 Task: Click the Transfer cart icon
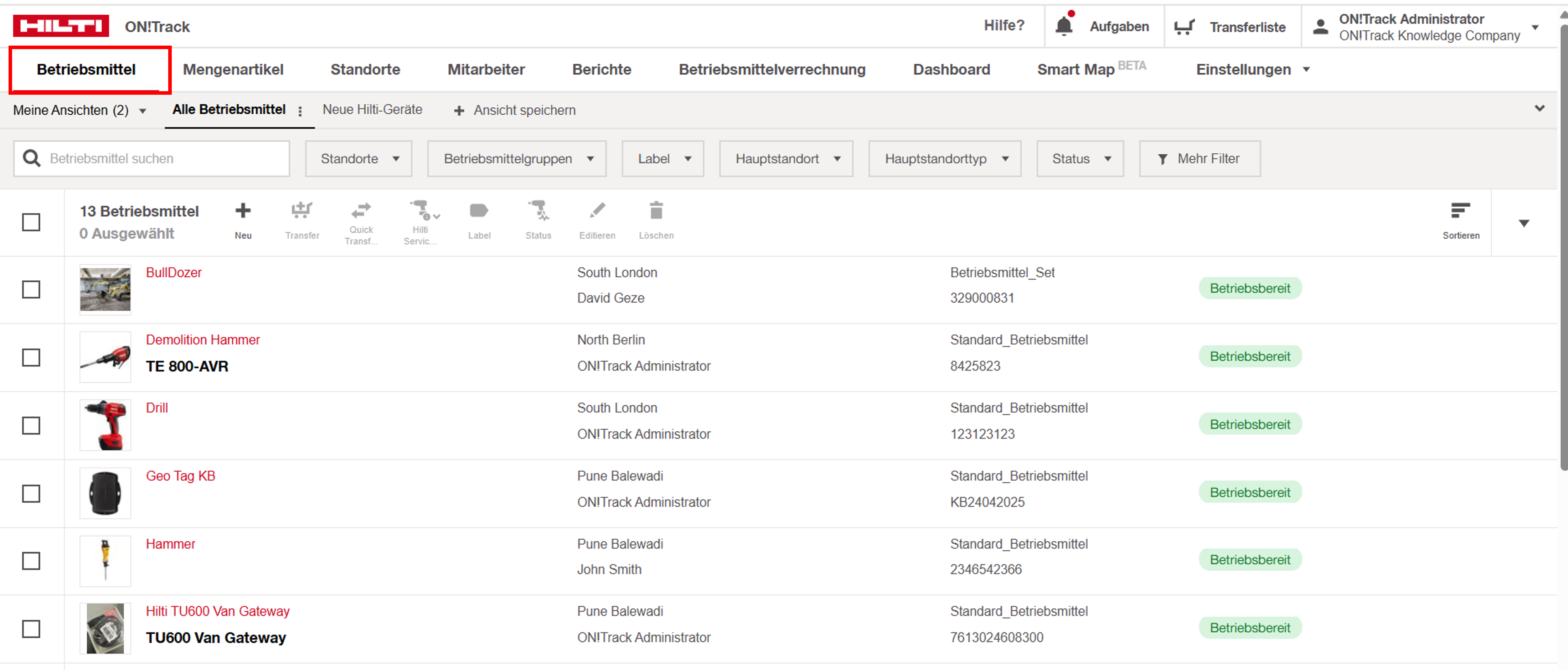tap(302, 211)
